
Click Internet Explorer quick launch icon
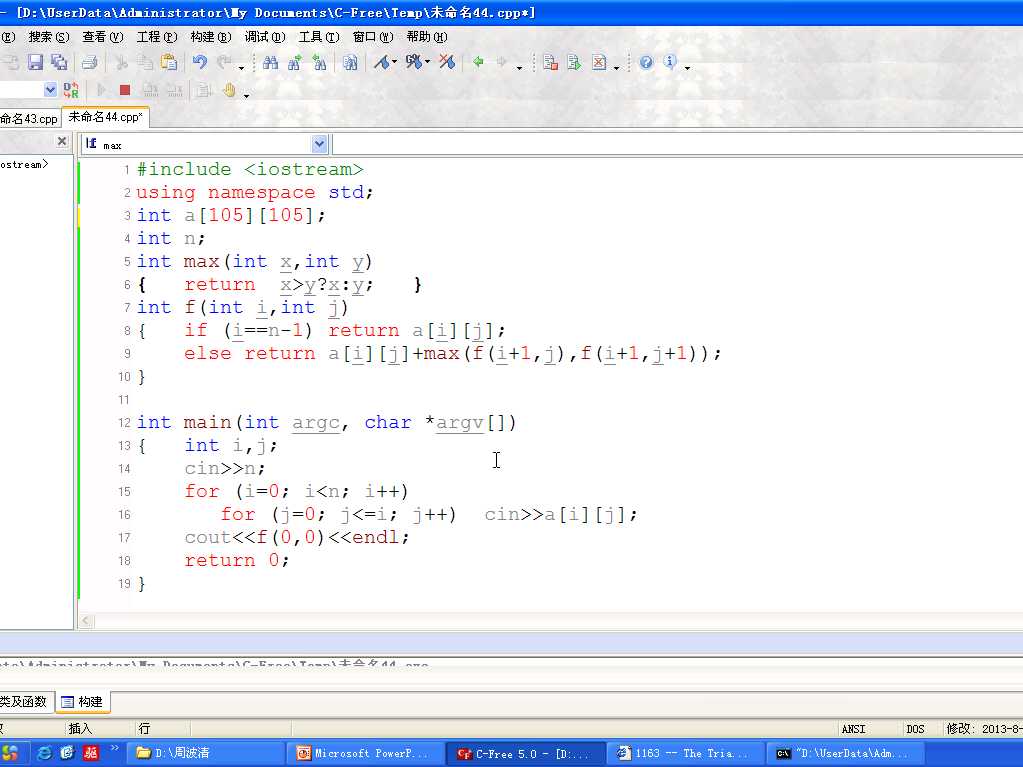[45, 753]
